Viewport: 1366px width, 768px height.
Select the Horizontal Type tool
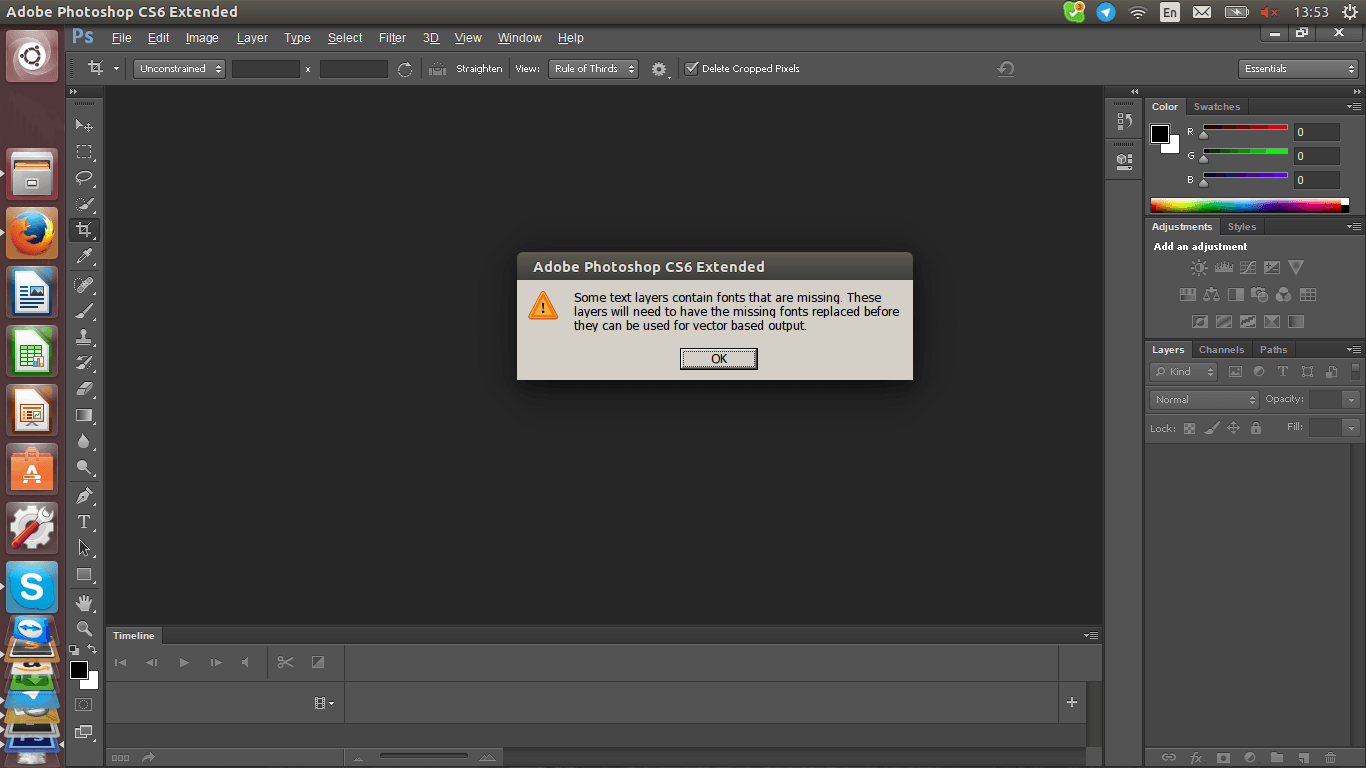coord(85,522)
